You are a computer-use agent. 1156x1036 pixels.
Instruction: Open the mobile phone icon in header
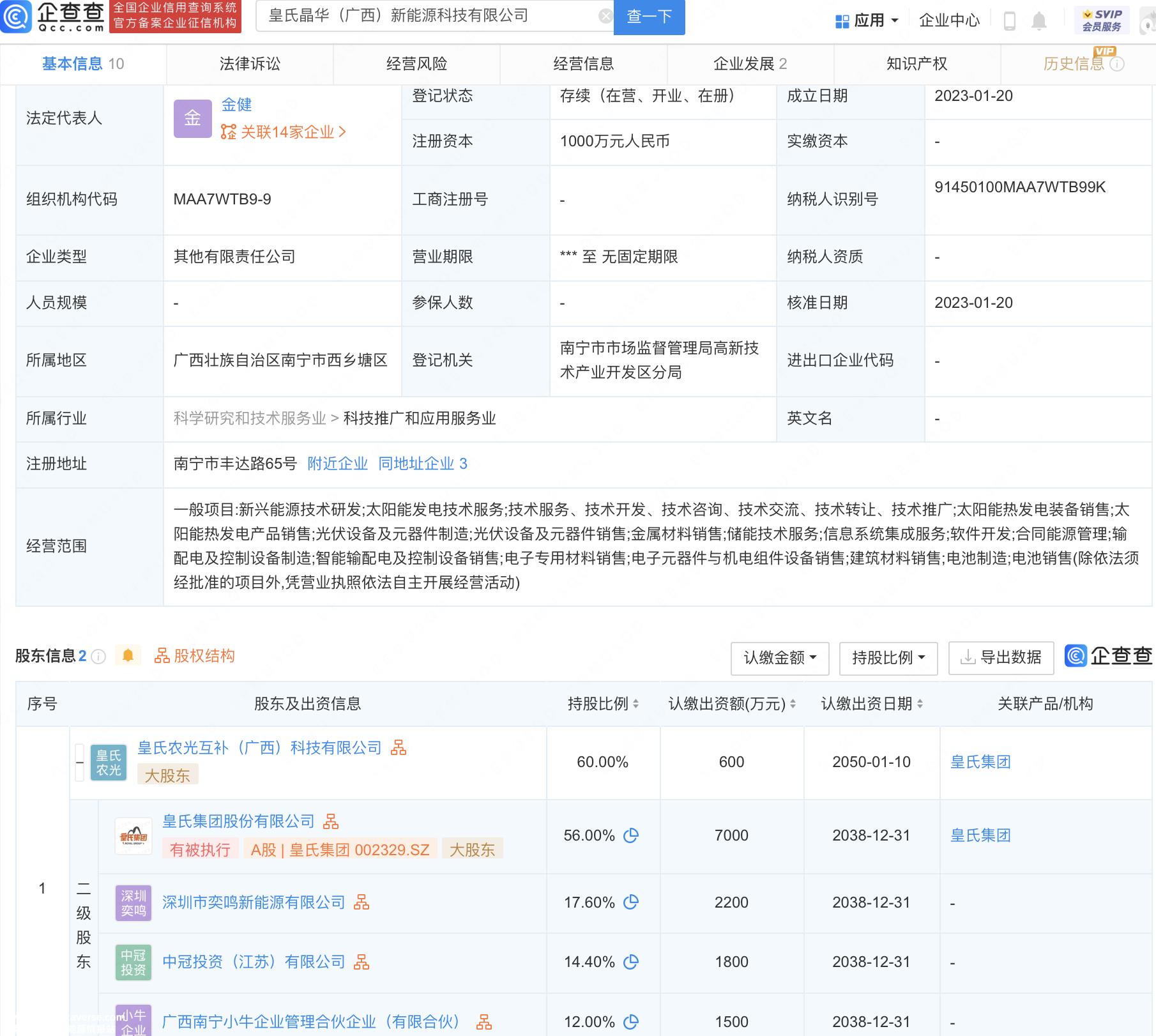click(1009, 21)
